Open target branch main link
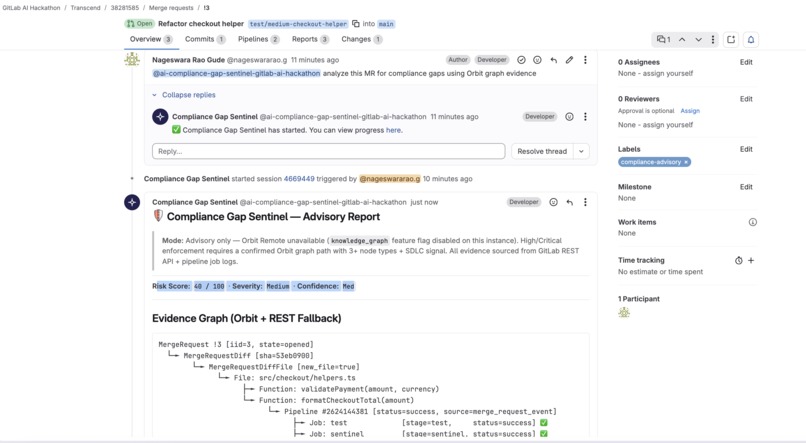The image size is (806, 443). pos(386,24)
